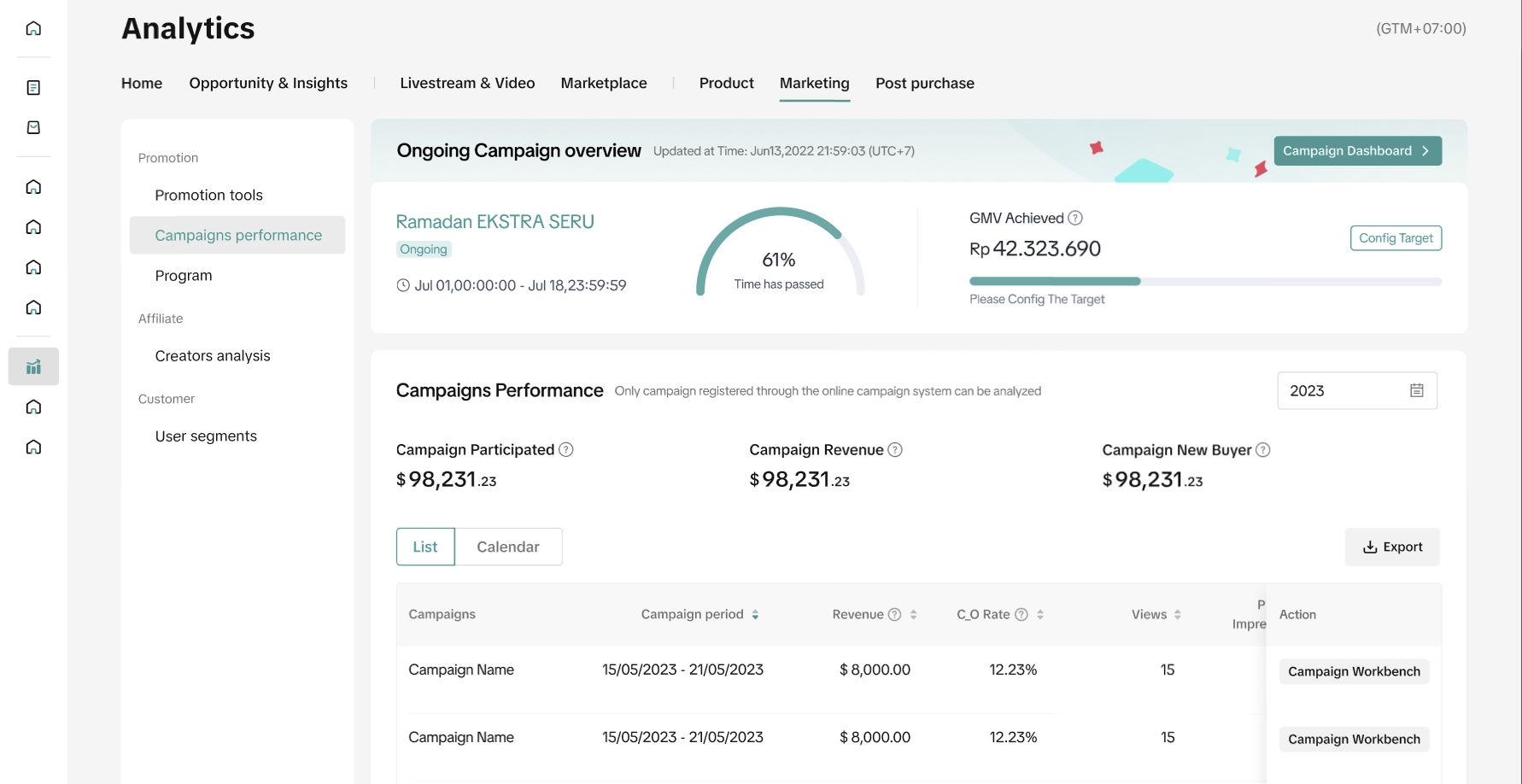Sort table by Revenue column
This screenshot has height=784, width=1522.
click(x=914, y=614)
